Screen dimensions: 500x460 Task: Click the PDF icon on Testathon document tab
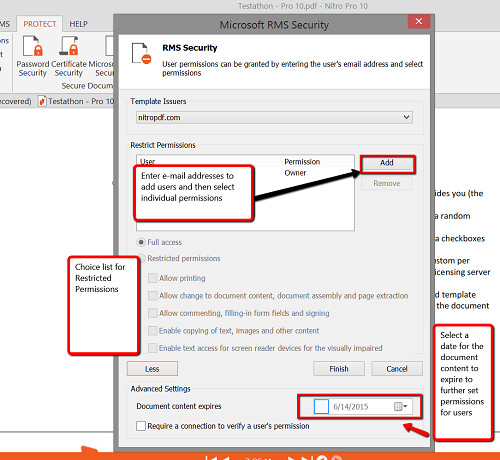42,101
